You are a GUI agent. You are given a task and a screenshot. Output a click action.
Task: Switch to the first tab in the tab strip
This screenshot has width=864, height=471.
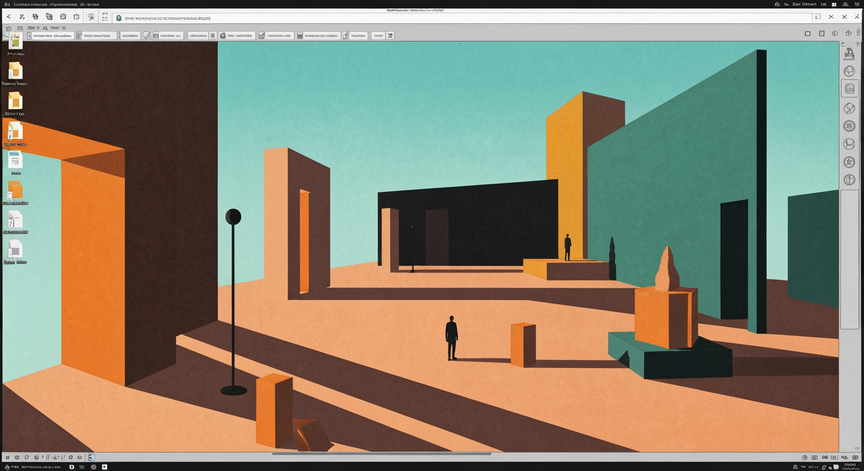pos(50,35)
